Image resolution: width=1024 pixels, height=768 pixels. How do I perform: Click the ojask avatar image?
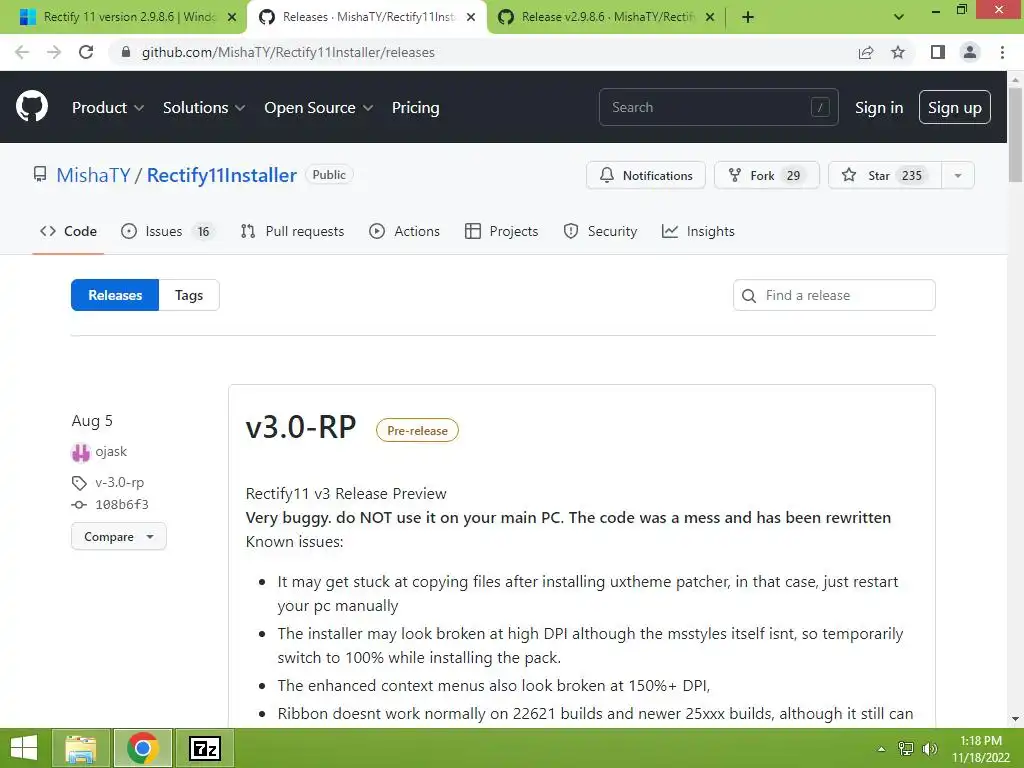coord(80,452)
